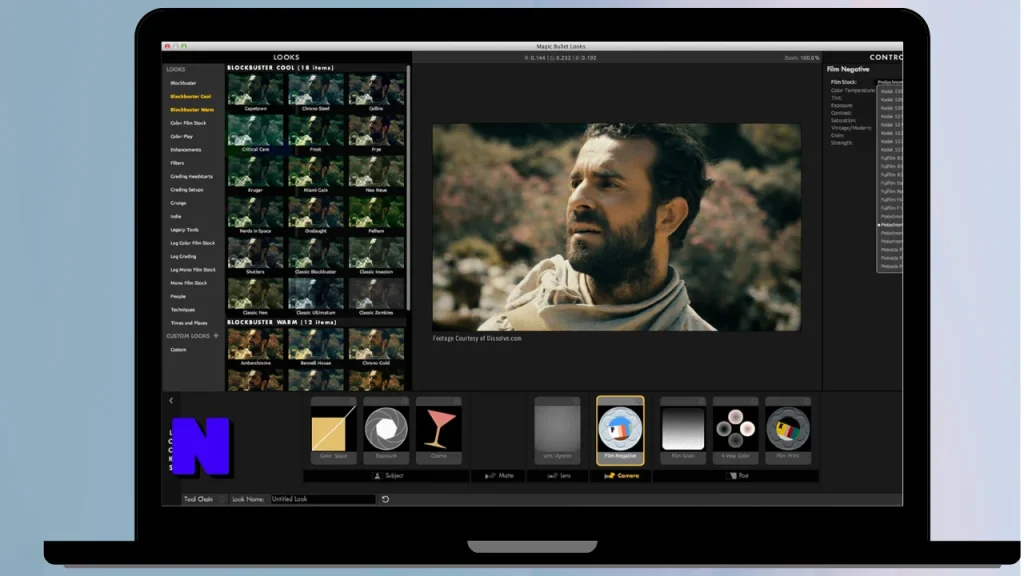
Task: Toggle the Tool Chain power button
Action: pos(221,499)
